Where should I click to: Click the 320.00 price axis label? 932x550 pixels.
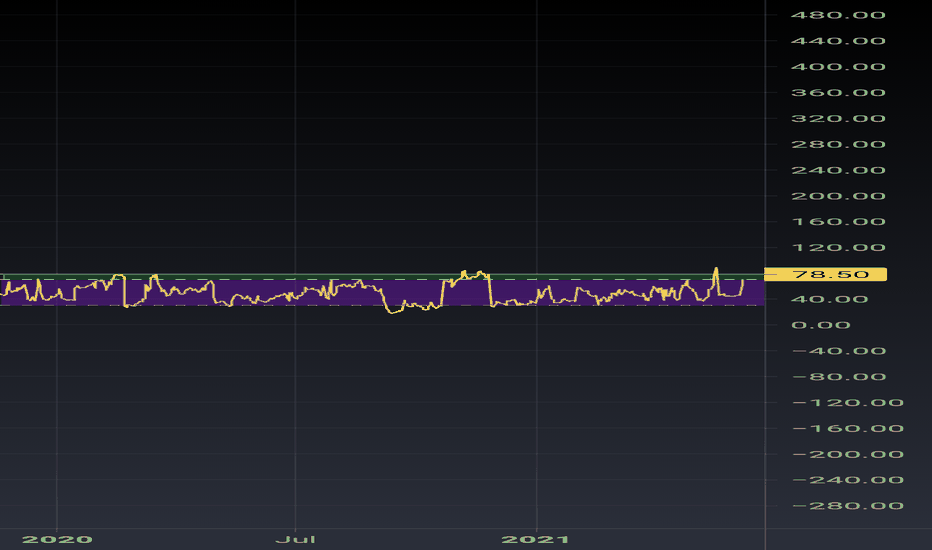point(838,118)
